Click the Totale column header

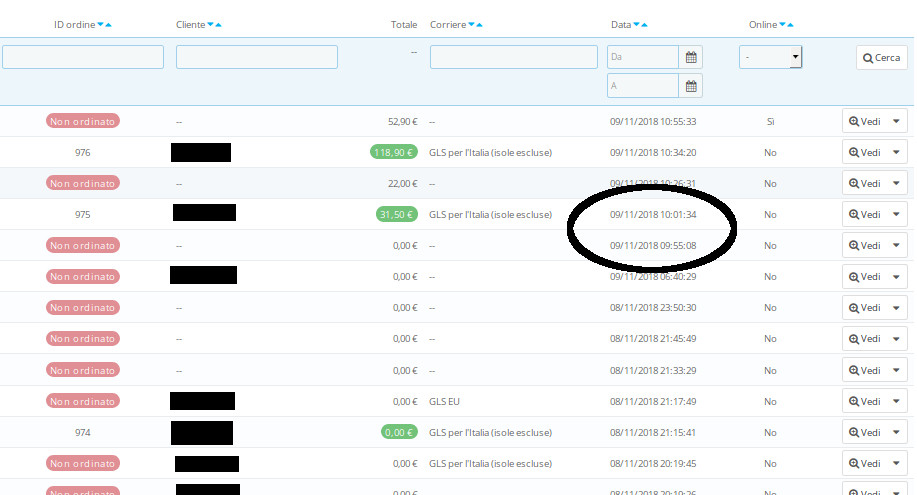(404, 25)
